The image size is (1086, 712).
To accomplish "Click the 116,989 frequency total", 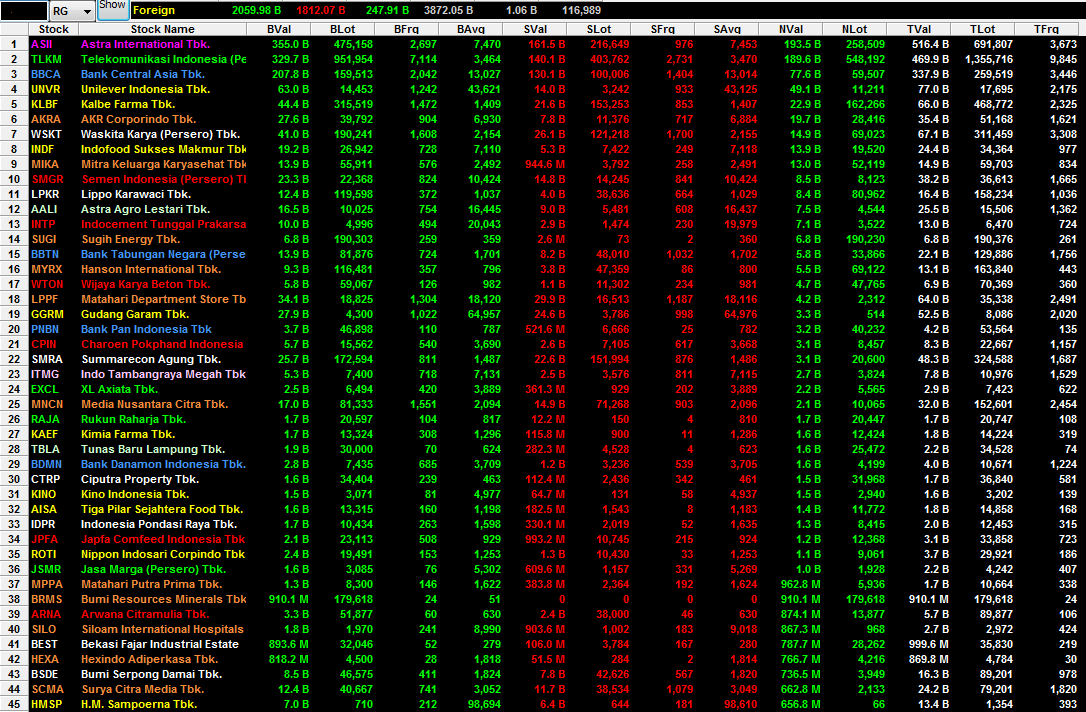I will pos(581,10).
